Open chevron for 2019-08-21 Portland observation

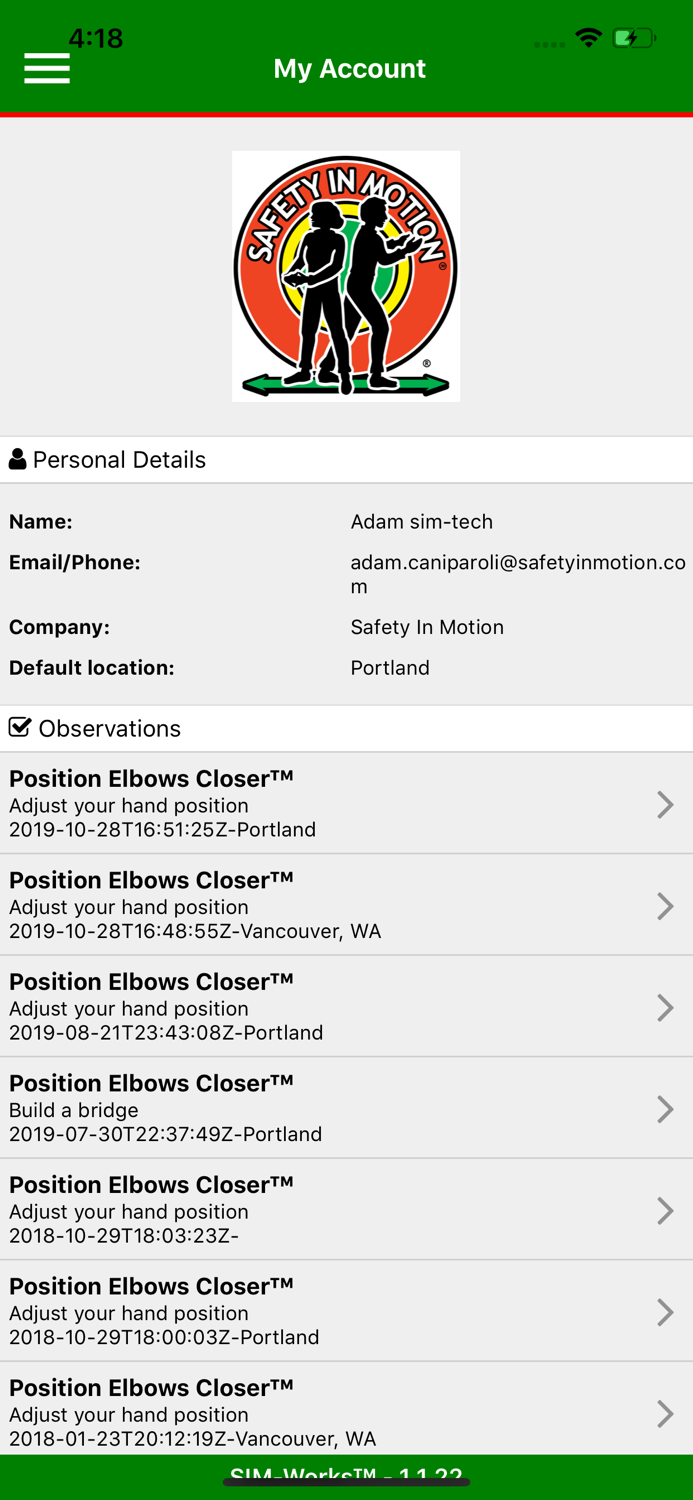[665, 1008]
